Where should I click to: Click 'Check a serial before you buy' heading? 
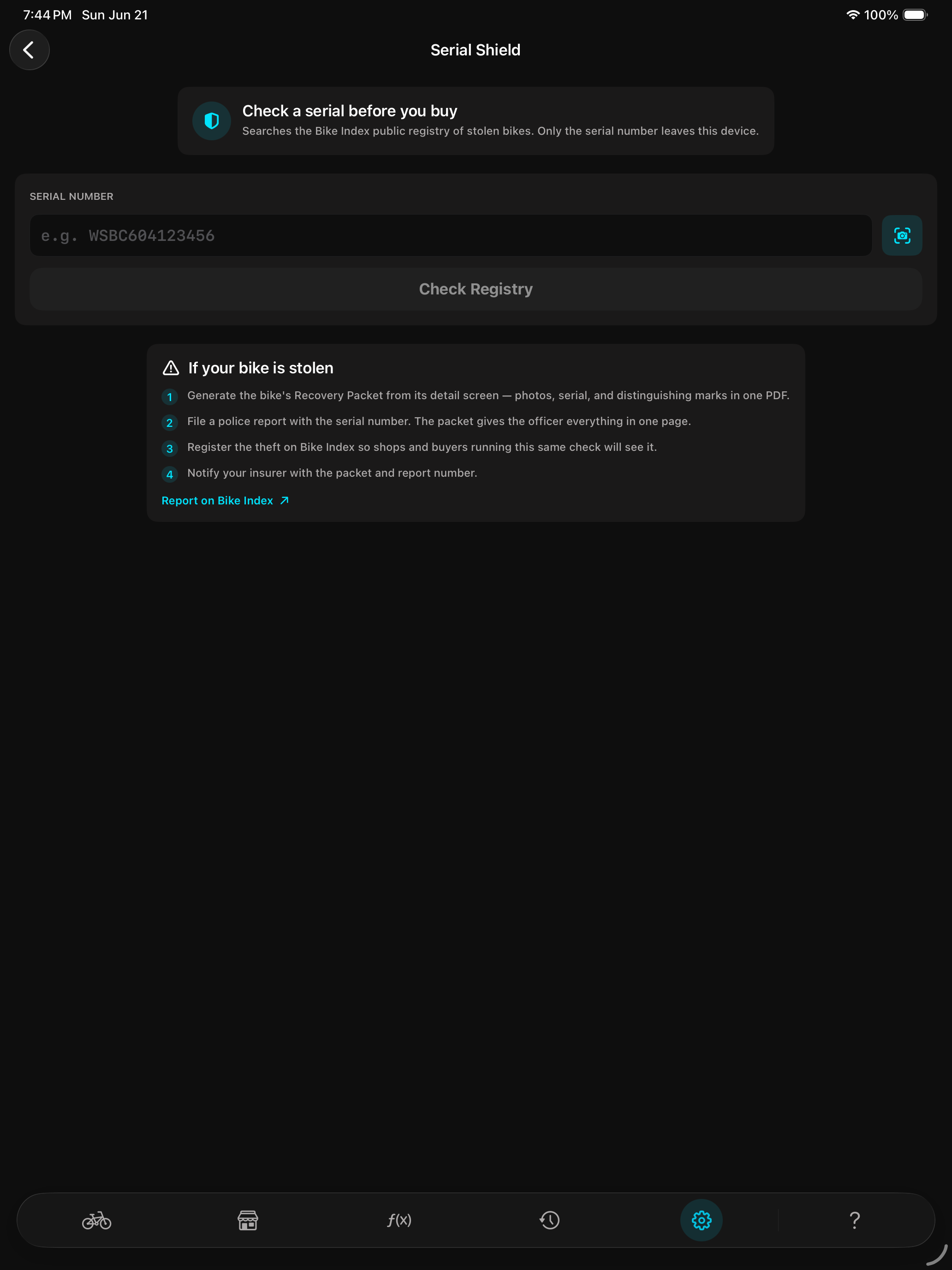pyautogui.click(x=350, y=111)
